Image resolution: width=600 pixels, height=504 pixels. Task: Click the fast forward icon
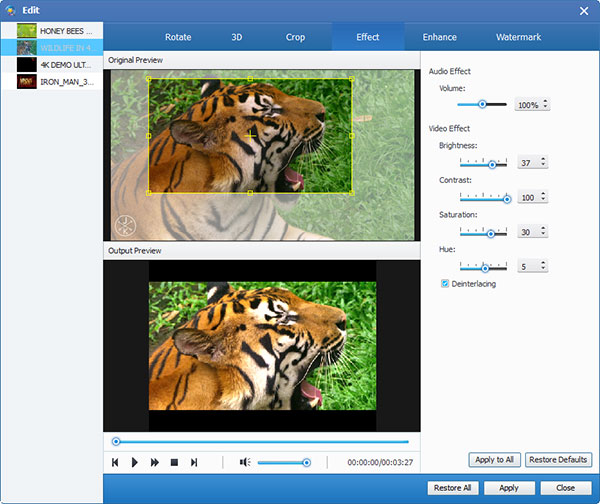[155, 462]
